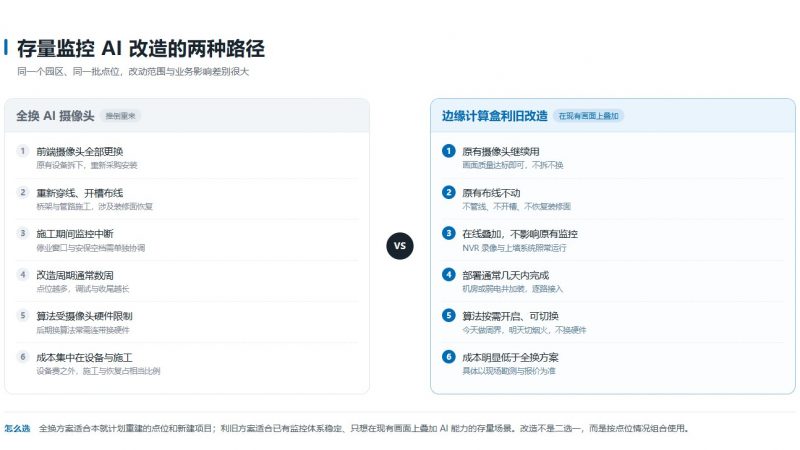Click the item title 算法按需开启、可切换

tap(511, 316)
